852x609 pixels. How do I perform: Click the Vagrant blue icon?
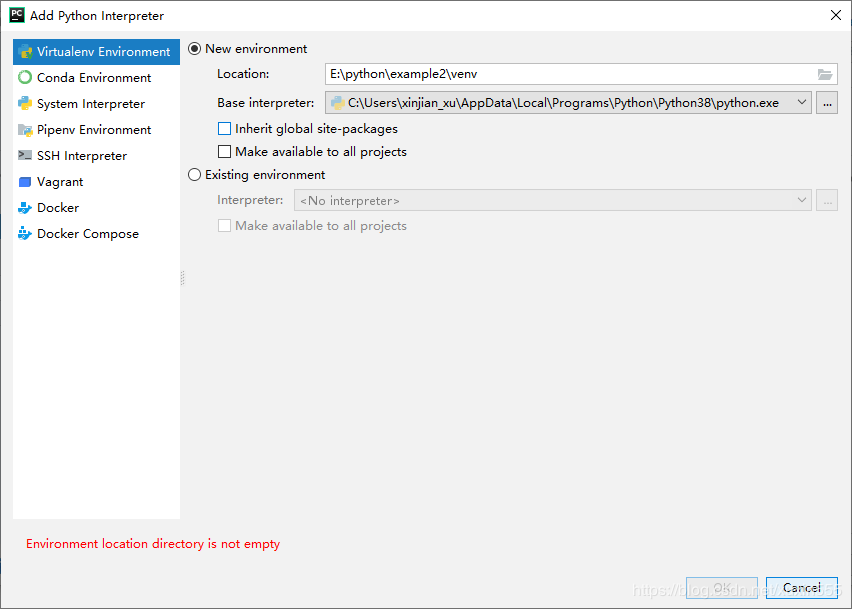click(25, 182)
